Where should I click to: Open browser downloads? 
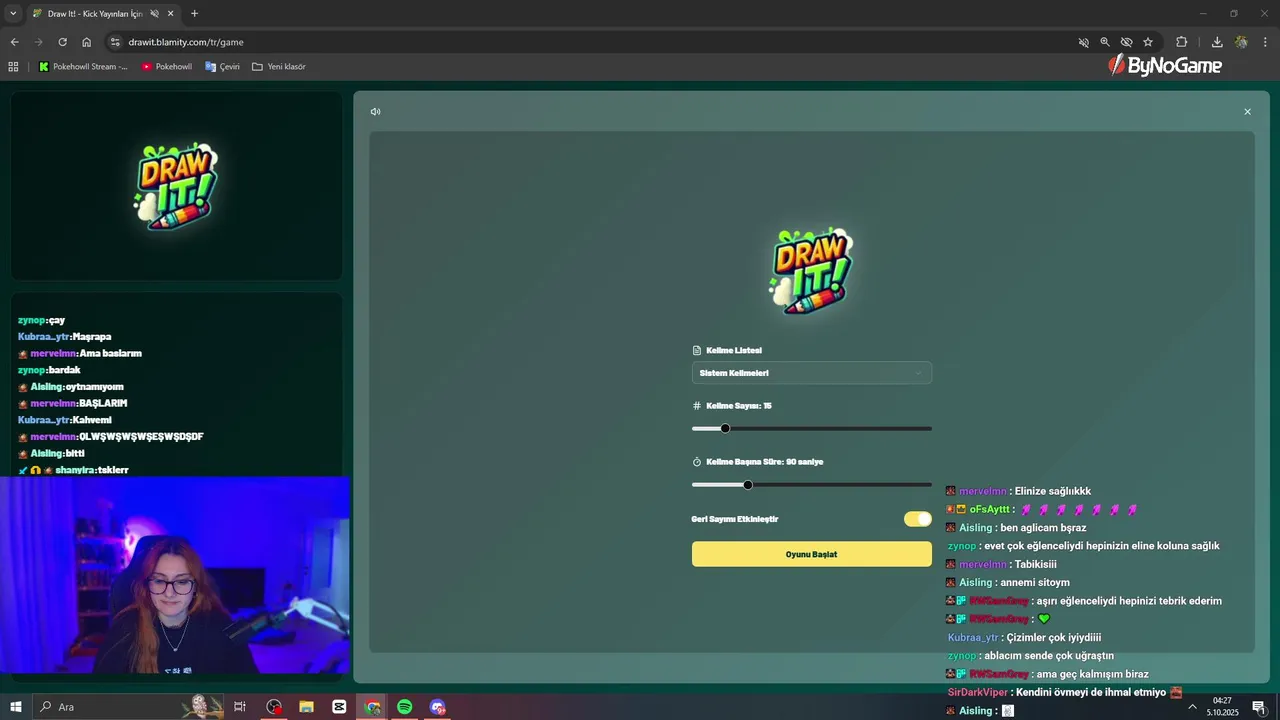pos(1217,42)
